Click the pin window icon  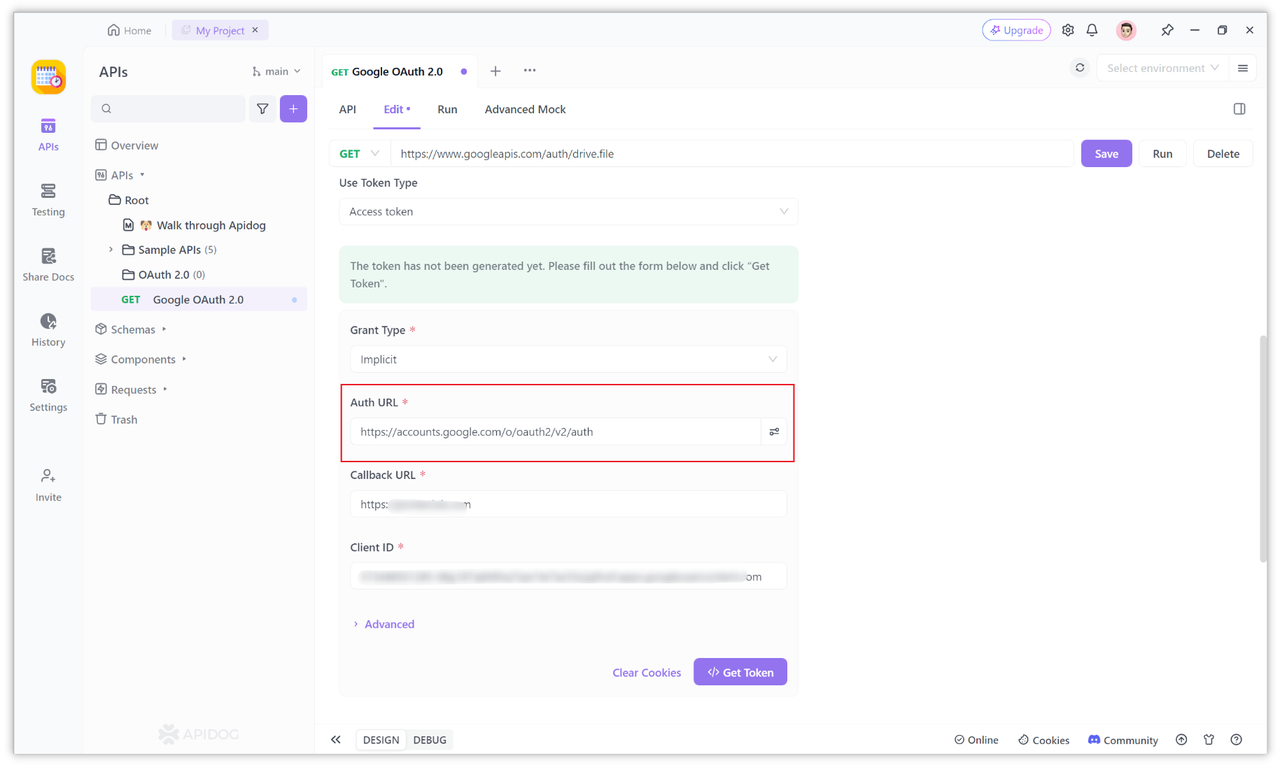tap(1167, 30)
